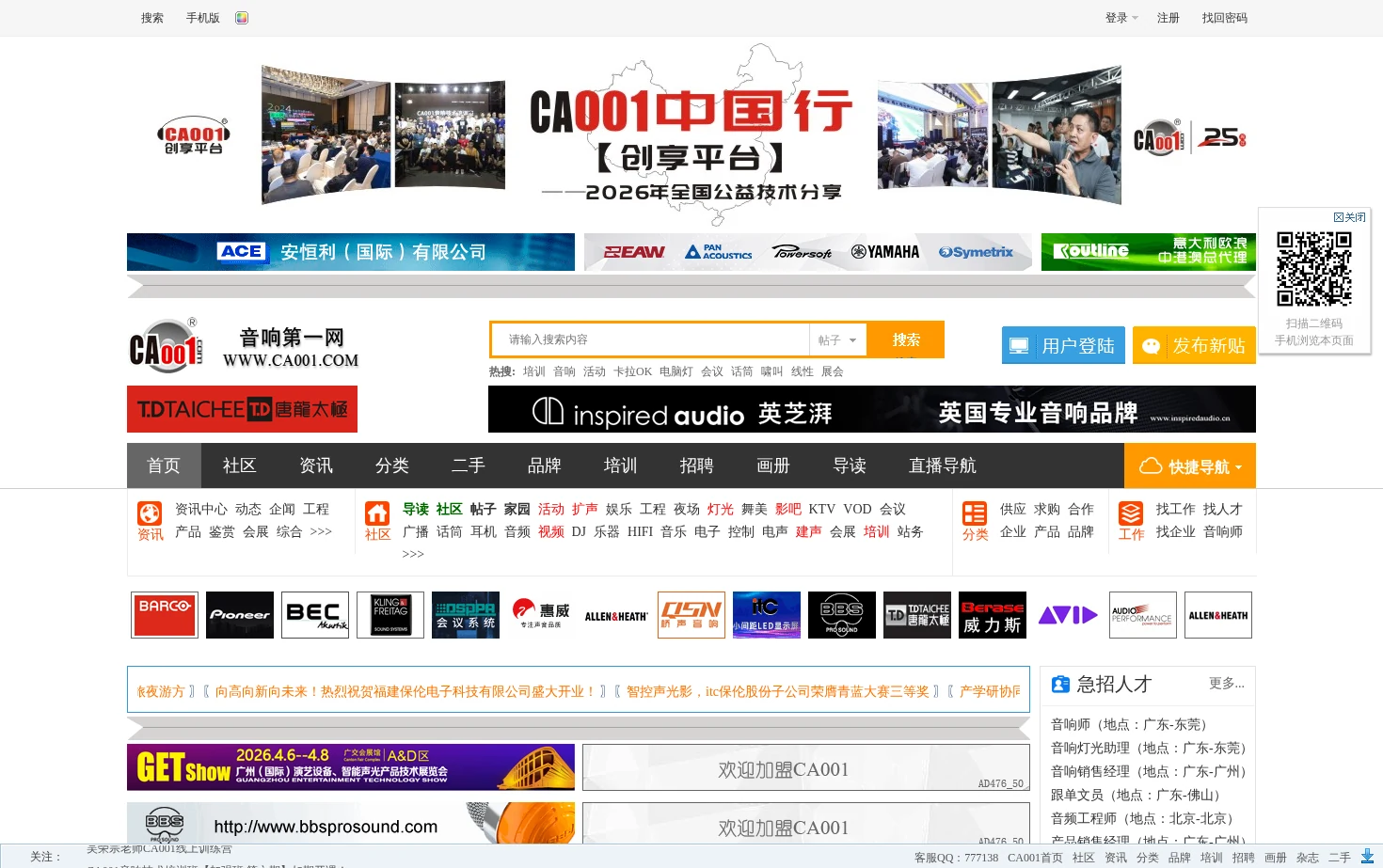Click the inspired audio 英芝湃 banner
1383x868 pixels.
(872, 409)
